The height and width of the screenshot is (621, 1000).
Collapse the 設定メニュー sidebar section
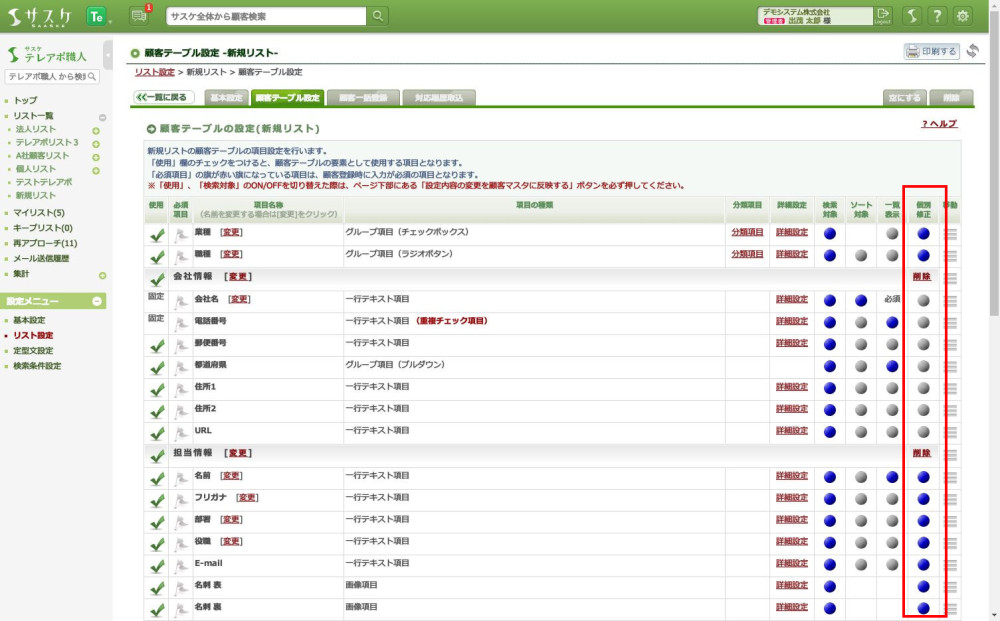point(97,301)
